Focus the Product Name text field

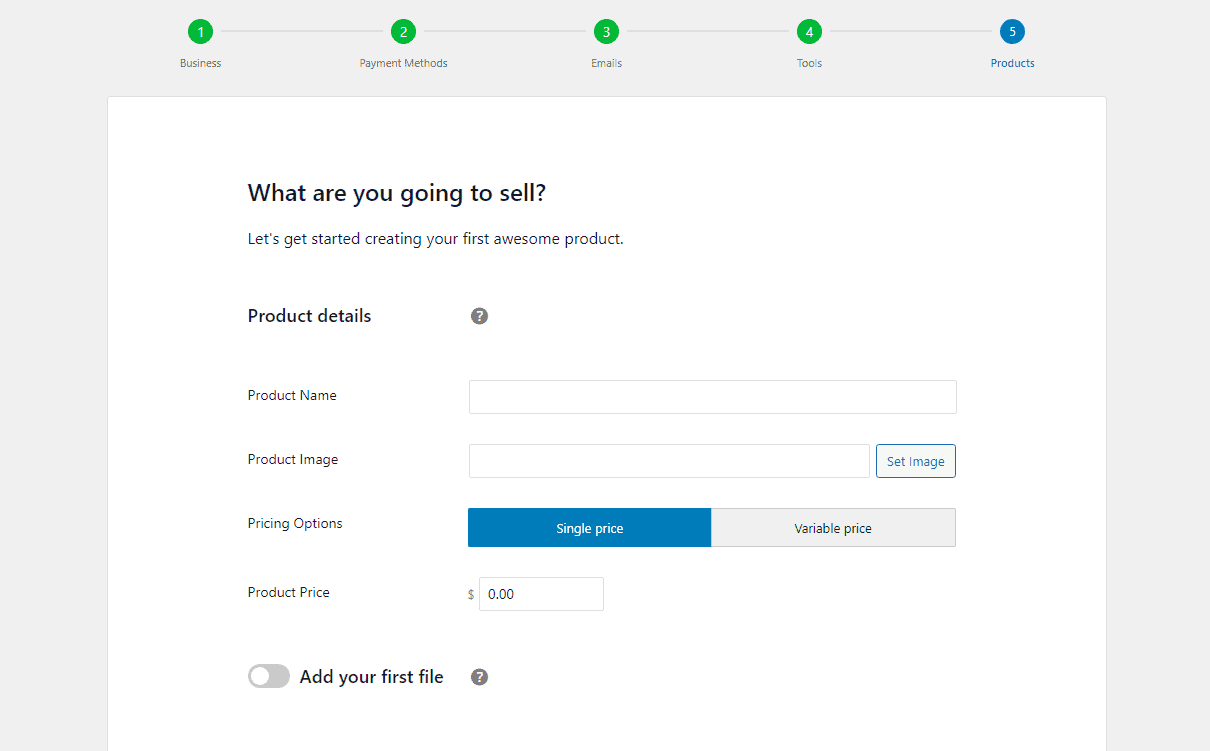(712, 397)
